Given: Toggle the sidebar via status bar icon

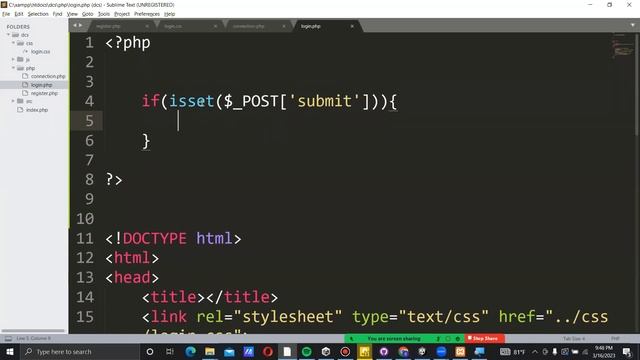Looking at the screenshot, I should pos(8,338).
